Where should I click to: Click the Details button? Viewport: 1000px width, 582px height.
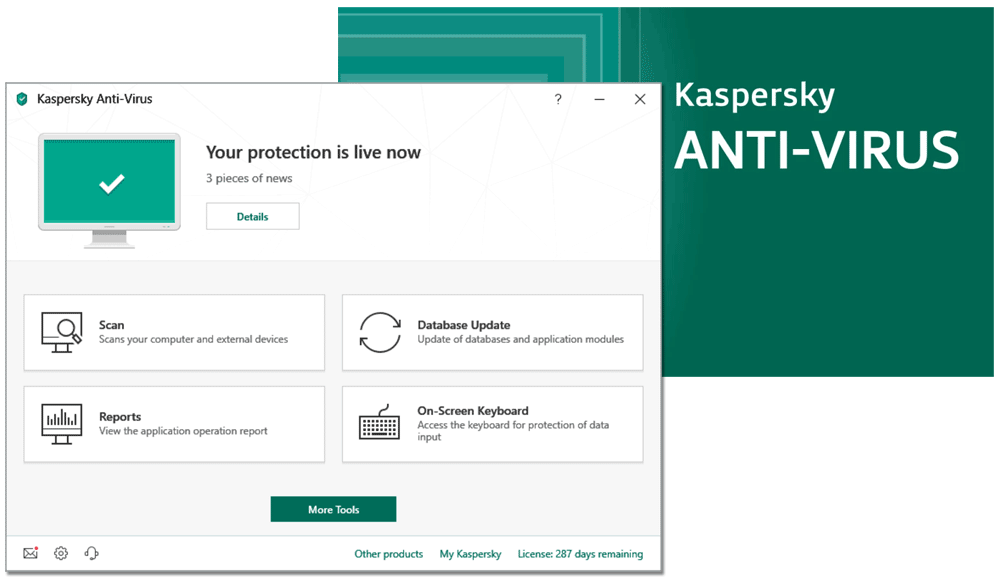click(252, 216)
